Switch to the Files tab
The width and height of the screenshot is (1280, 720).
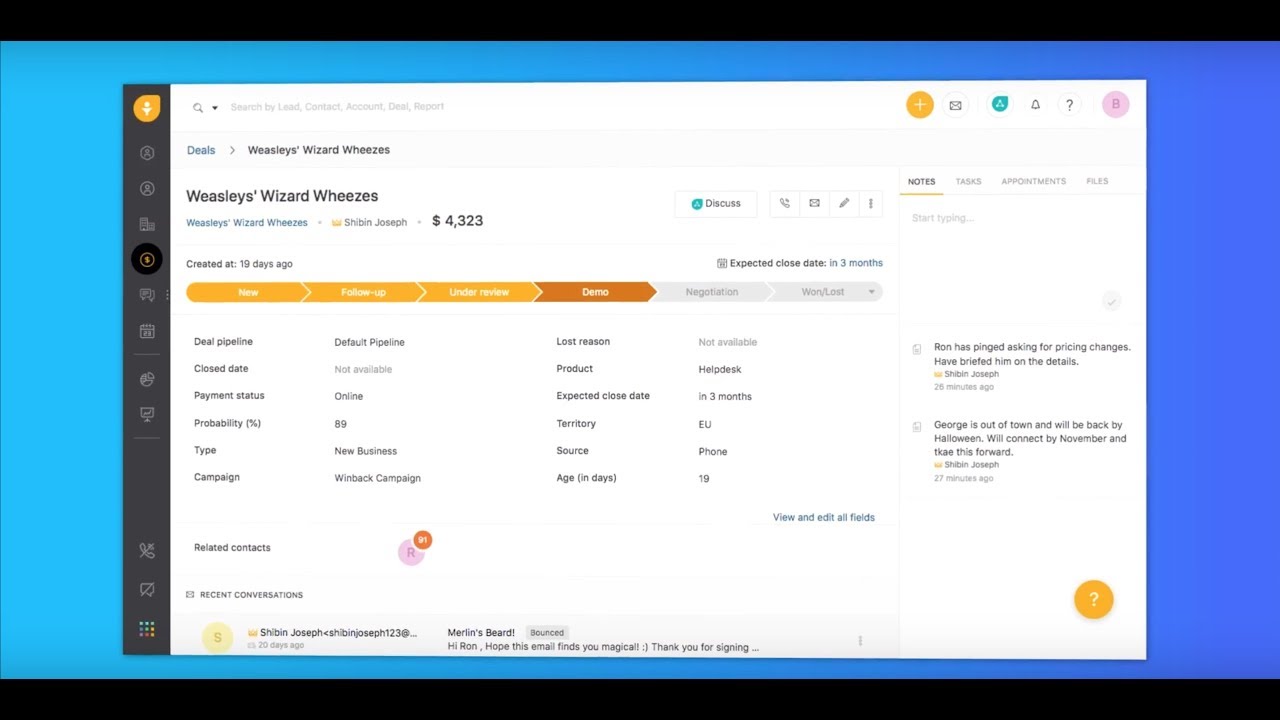pyautogui.click(x=1097, y=182)
